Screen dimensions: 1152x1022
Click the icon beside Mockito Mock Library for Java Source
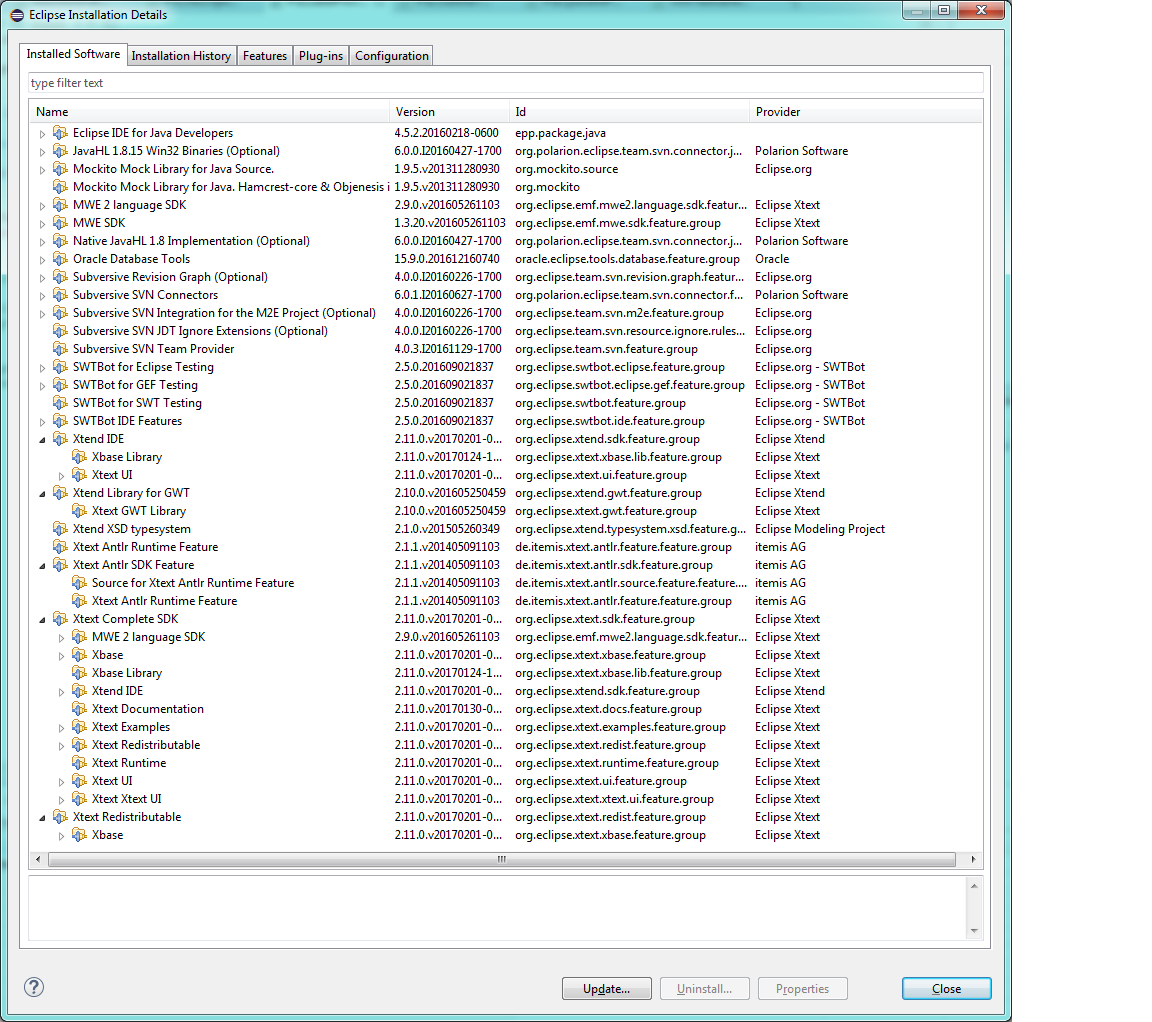60,169
